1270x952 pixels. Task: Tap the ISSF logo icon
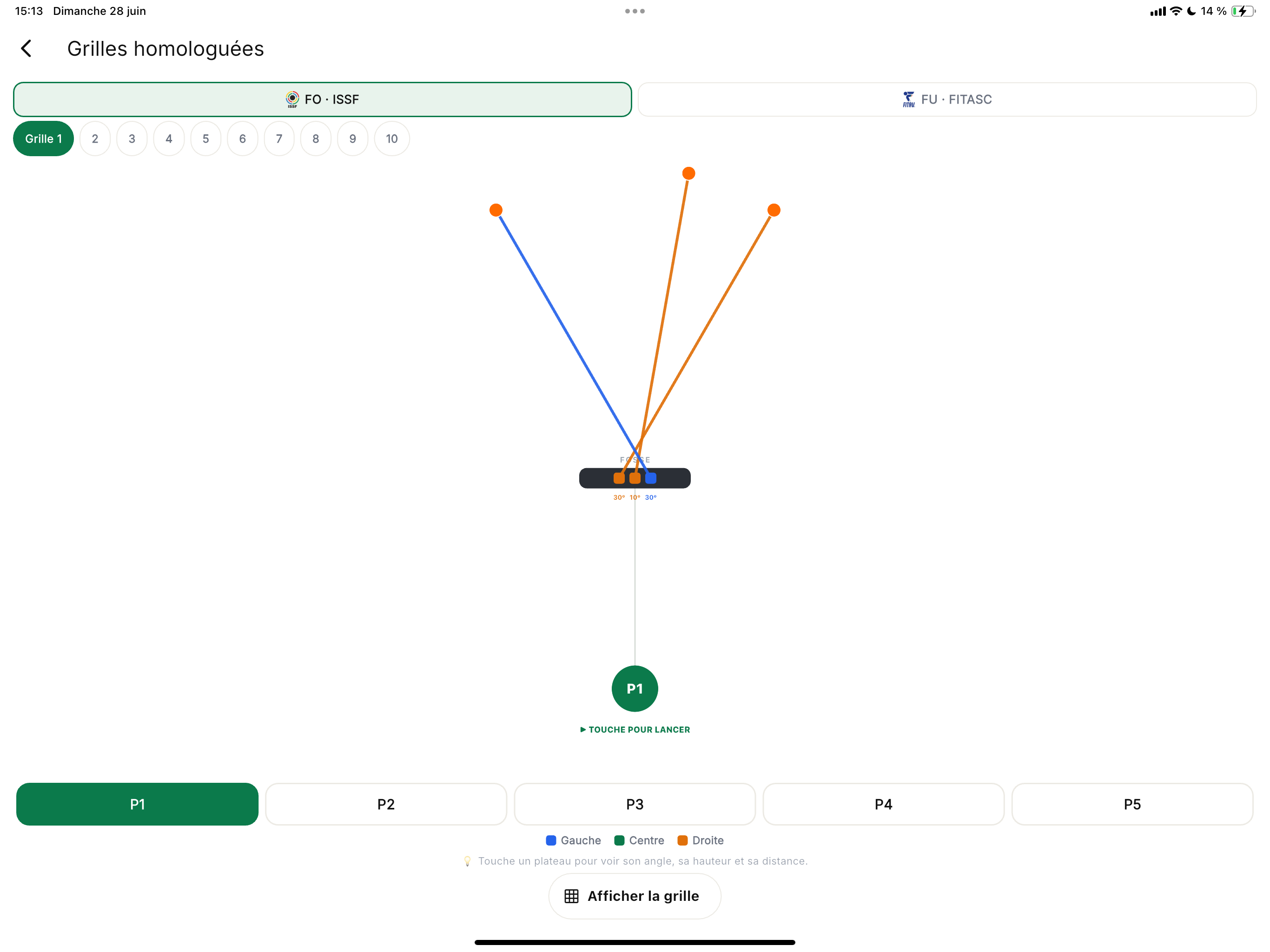[x=292, y=99]
